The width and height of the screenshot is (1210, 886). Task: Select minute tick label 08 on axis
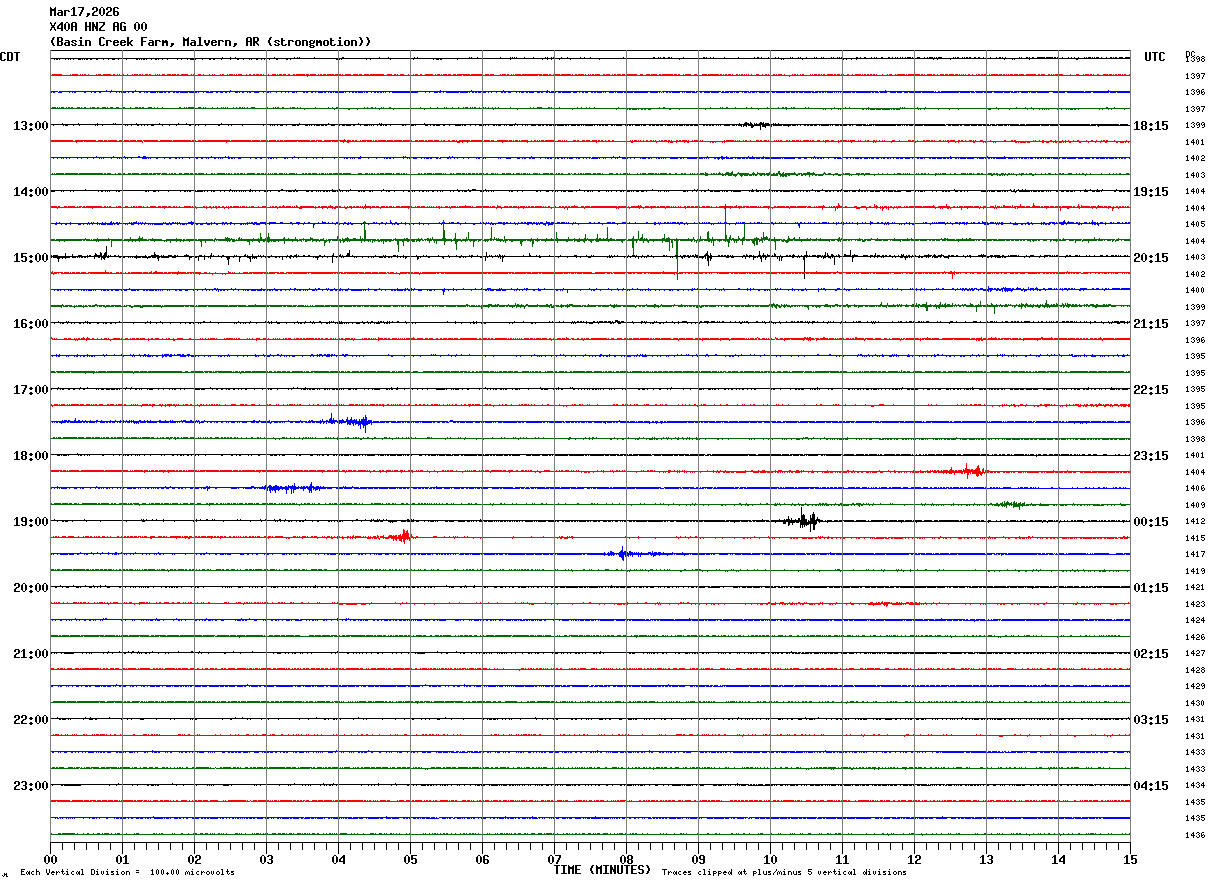(x=626, y=859)
